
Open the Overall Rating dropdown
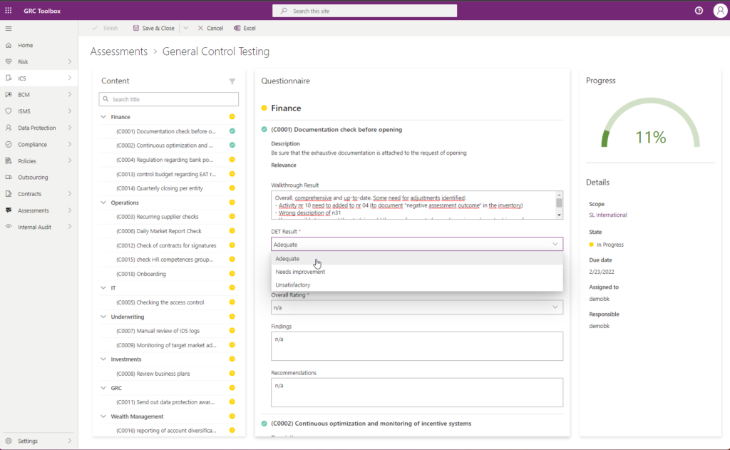tap(417, 308)
